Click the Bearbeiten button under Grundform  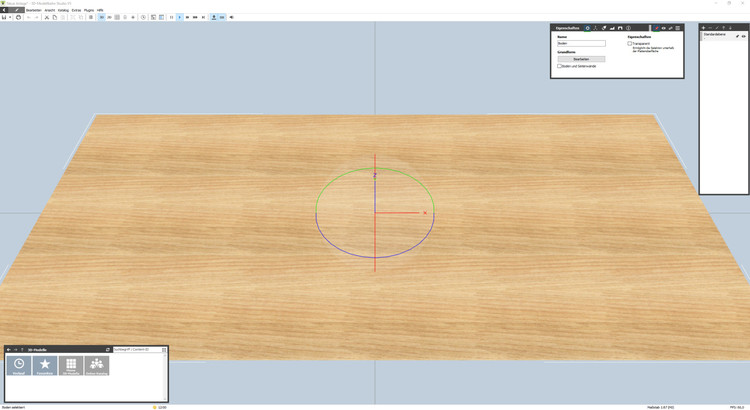pyautogui.click(x=581, y=59)
